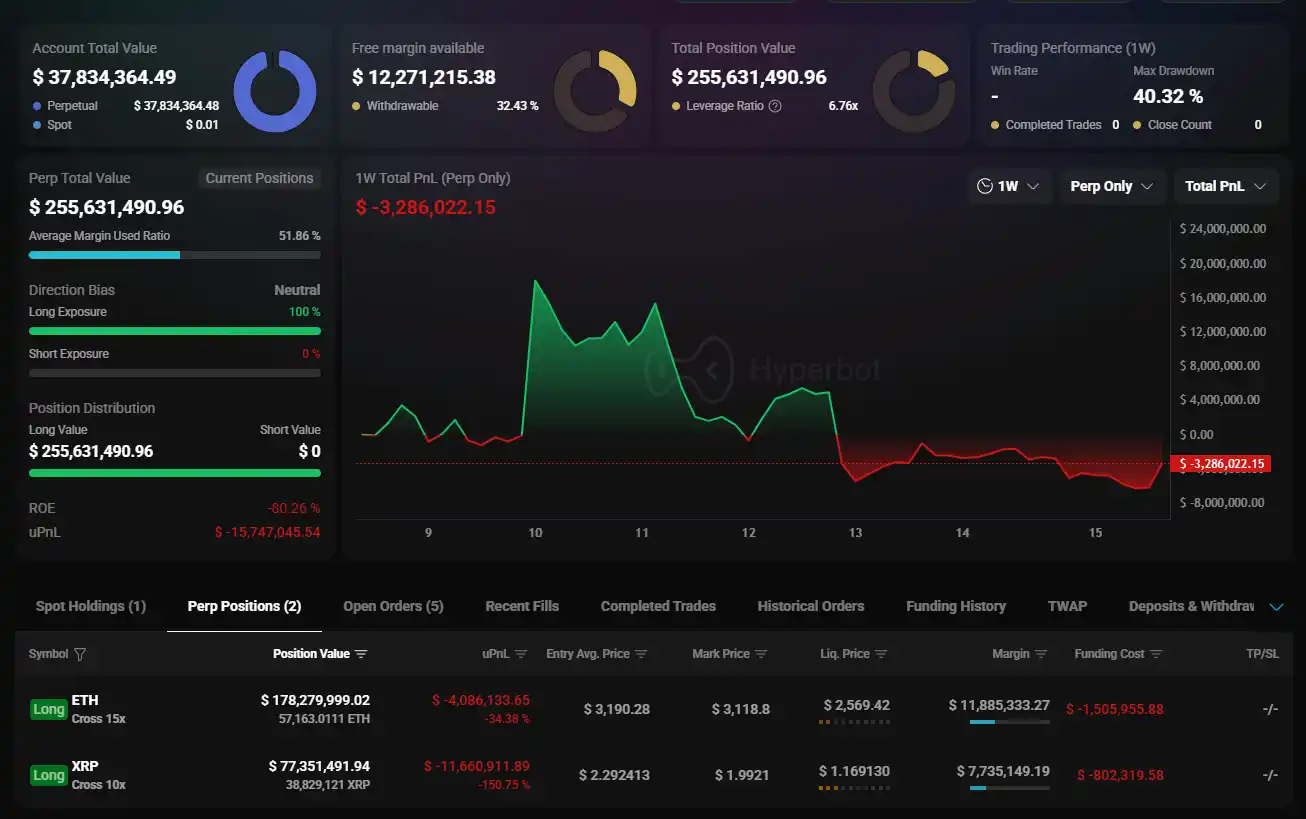
Task: Sort by Margin column icon
Action: click(x=1041, y=654)
